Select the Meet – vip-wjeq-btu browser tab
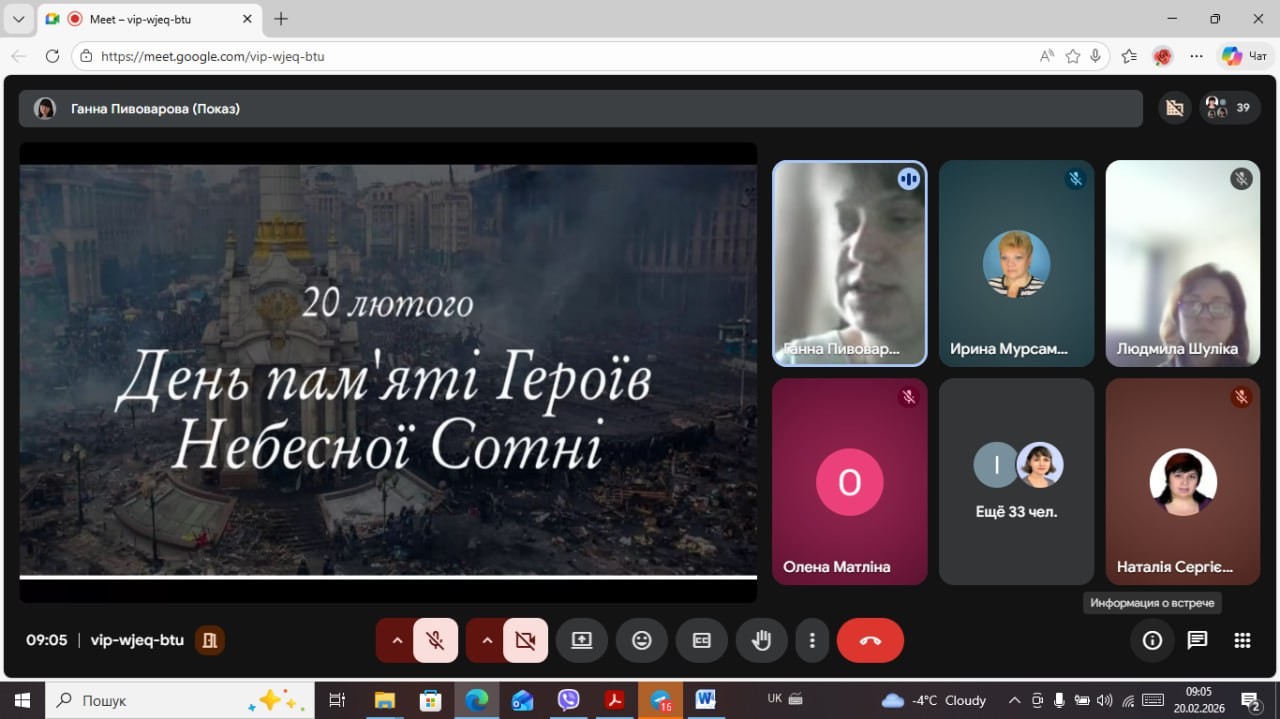The height and width of the screenshot is (719, 1280). click(140, 19)
